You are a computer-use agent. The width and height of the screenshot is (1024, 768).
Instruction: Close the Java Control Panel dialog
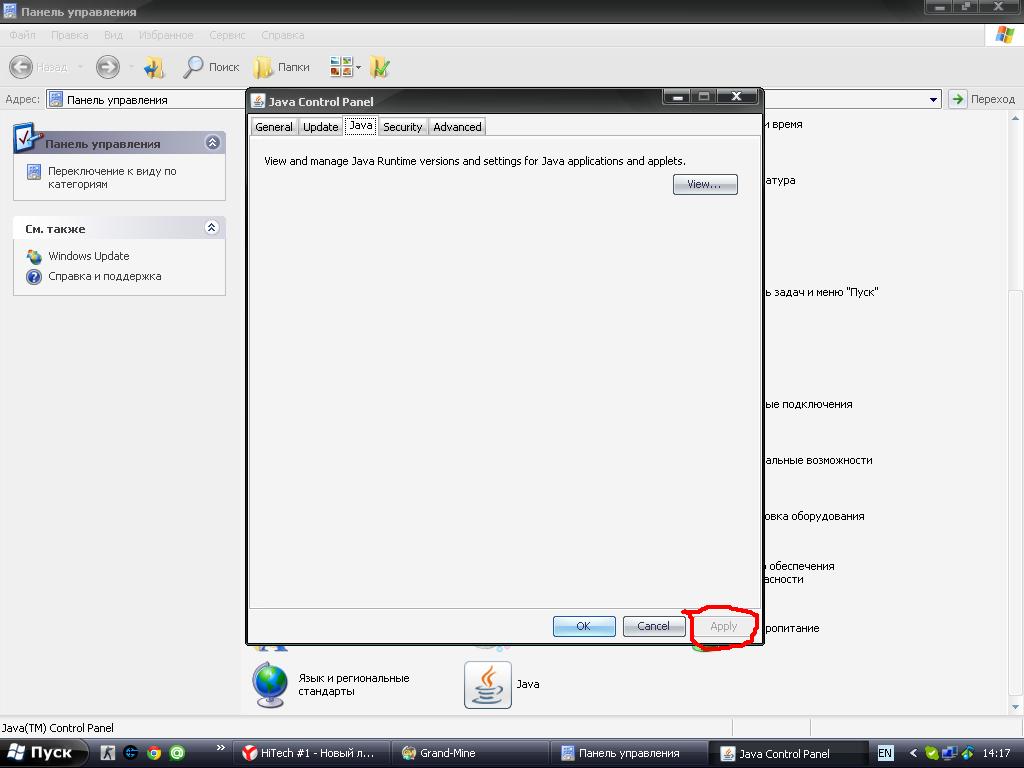click(x=737, y=97)
